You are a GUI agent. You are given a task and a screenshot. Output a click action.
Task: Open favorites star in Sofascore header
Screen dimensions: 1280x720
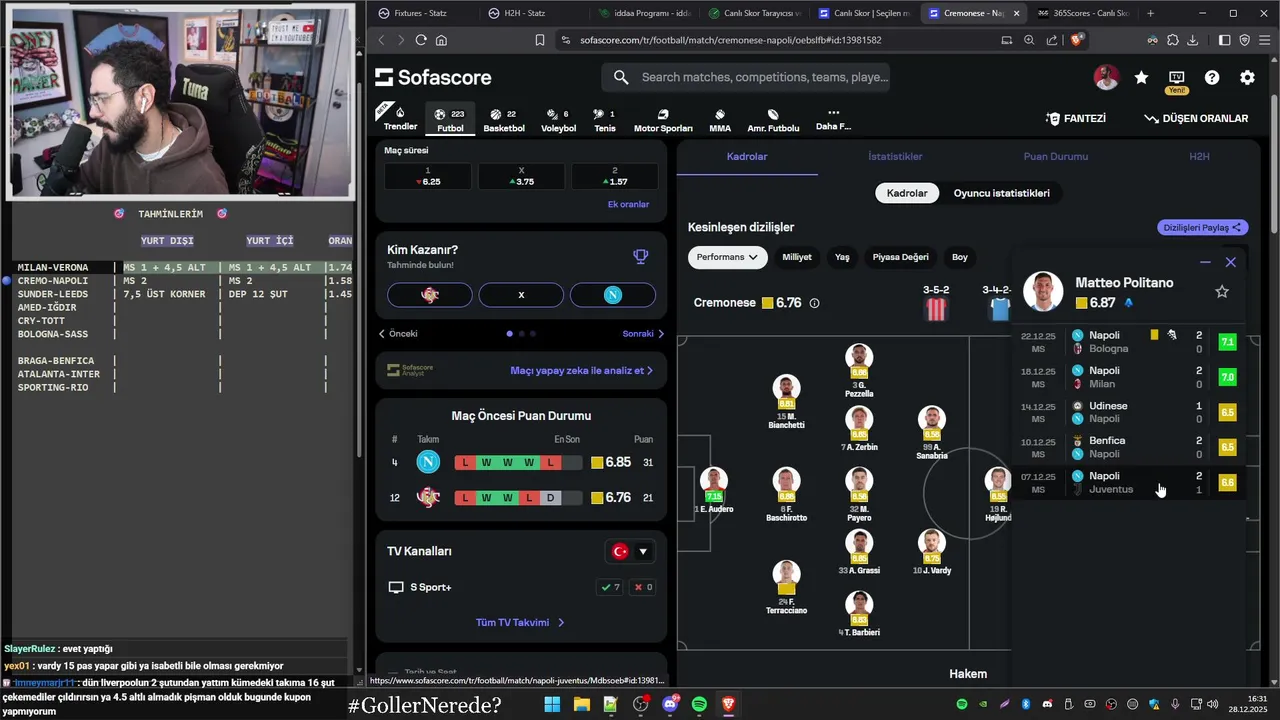1141,77
